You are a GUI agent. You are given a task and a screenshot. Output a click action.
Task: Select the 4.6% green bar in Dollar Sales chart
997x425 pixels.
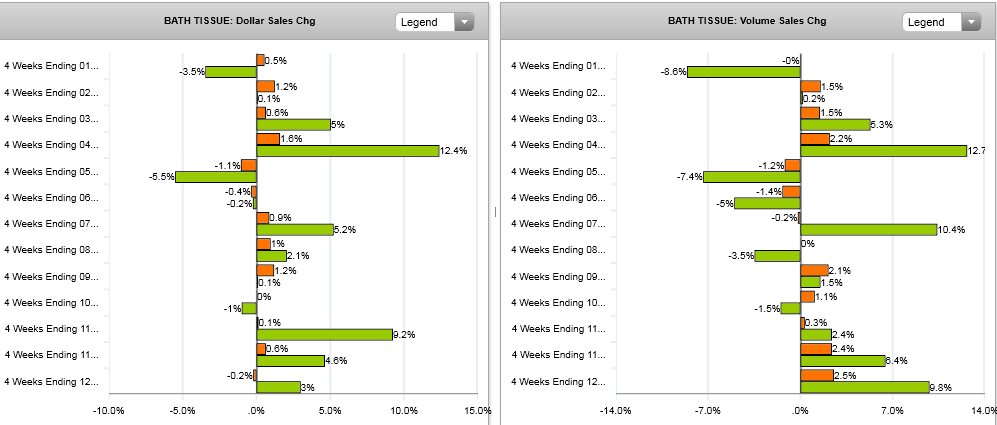tap(290, 360)
